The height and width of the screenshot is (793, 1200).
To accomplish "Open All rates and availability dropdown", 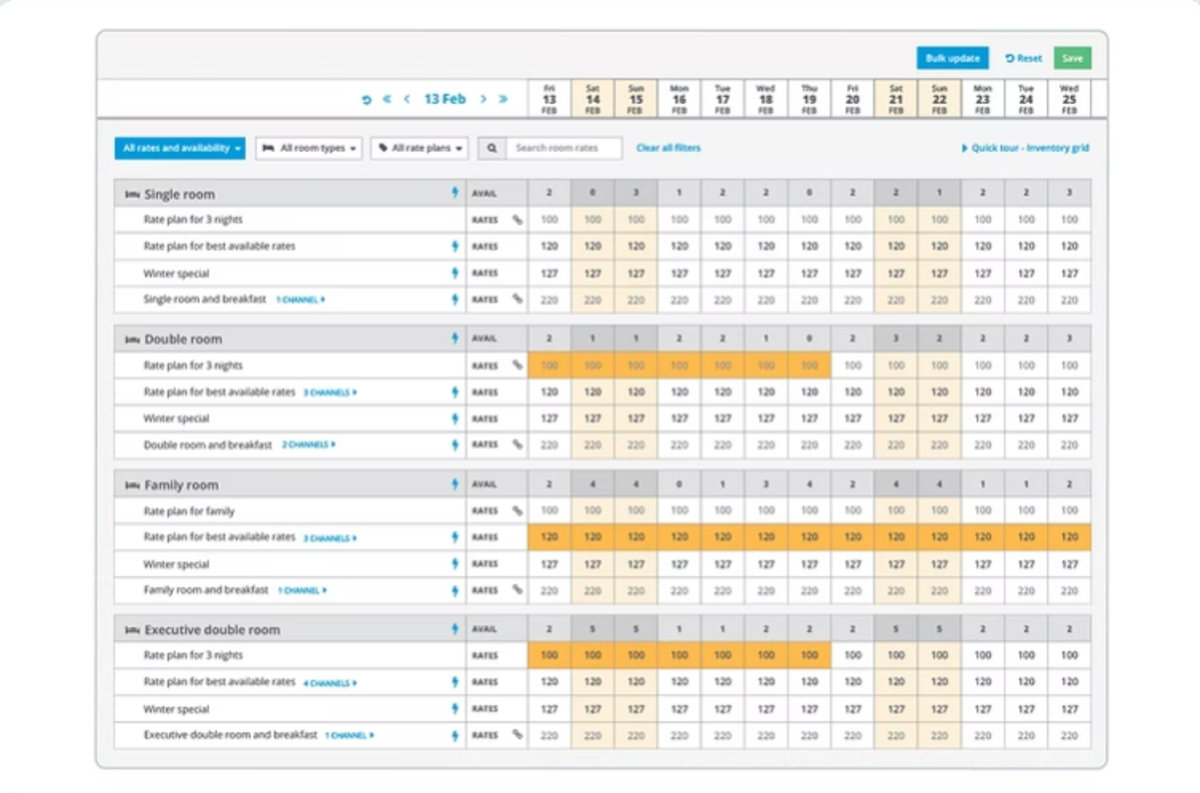I will click(x=179, y=148).
